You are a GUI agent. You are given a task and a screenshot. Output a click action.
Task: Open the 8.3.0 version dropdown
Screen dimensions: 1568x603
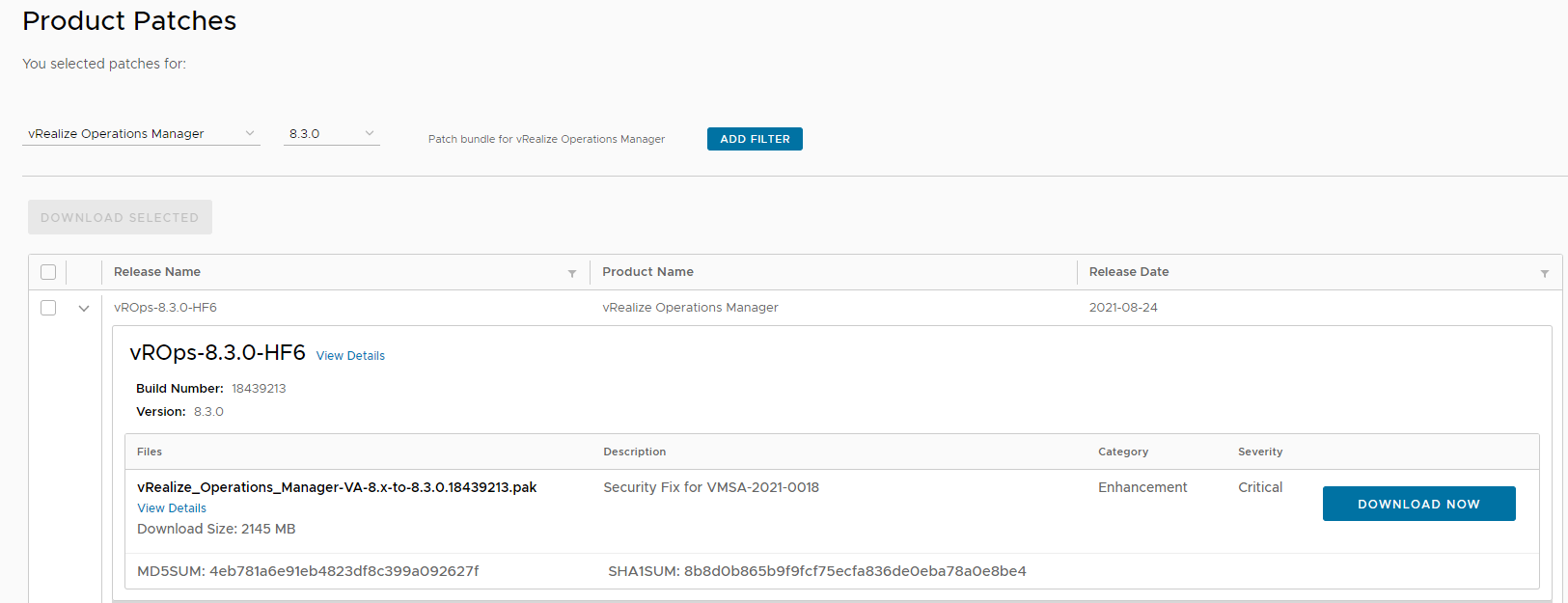point(332,134)
